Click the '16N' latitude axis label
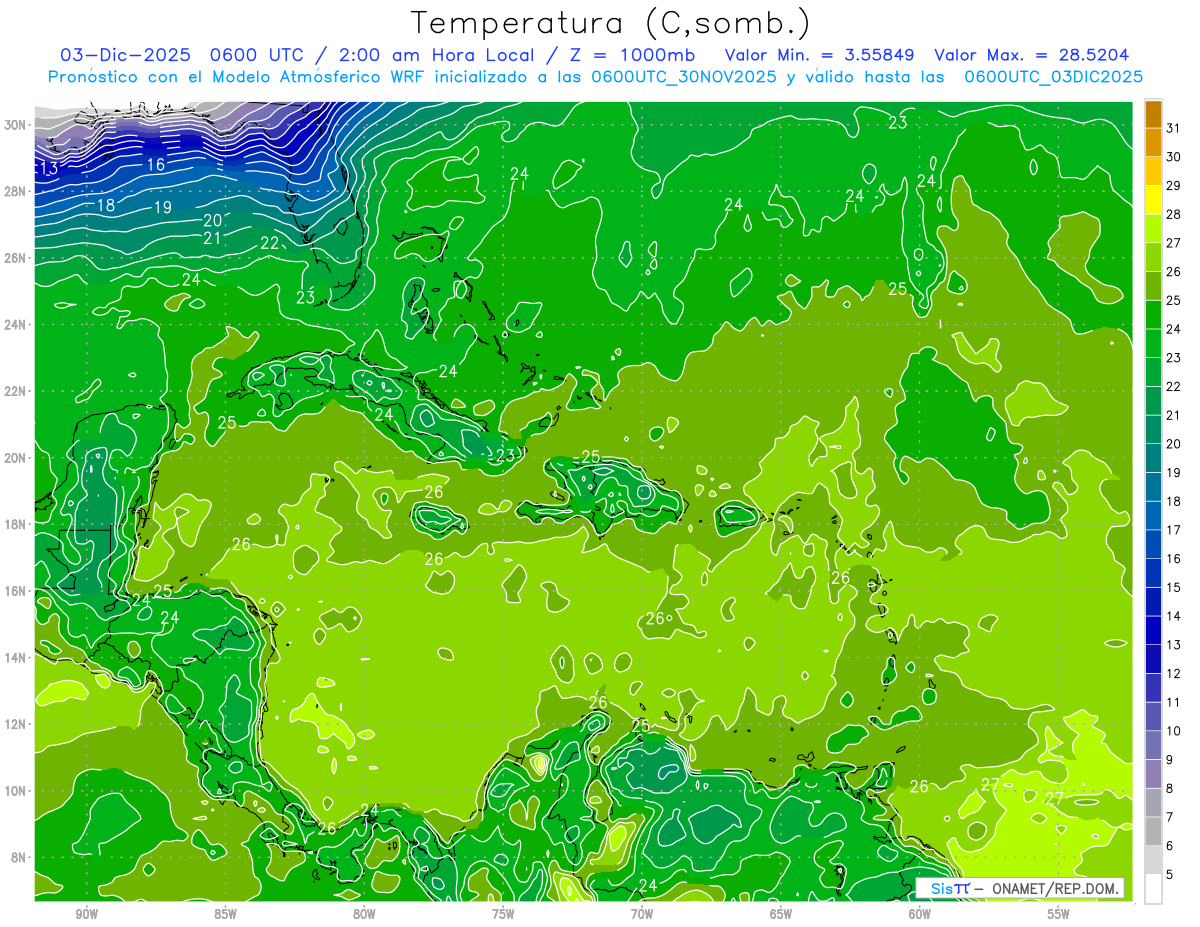 tap(17, 591)
